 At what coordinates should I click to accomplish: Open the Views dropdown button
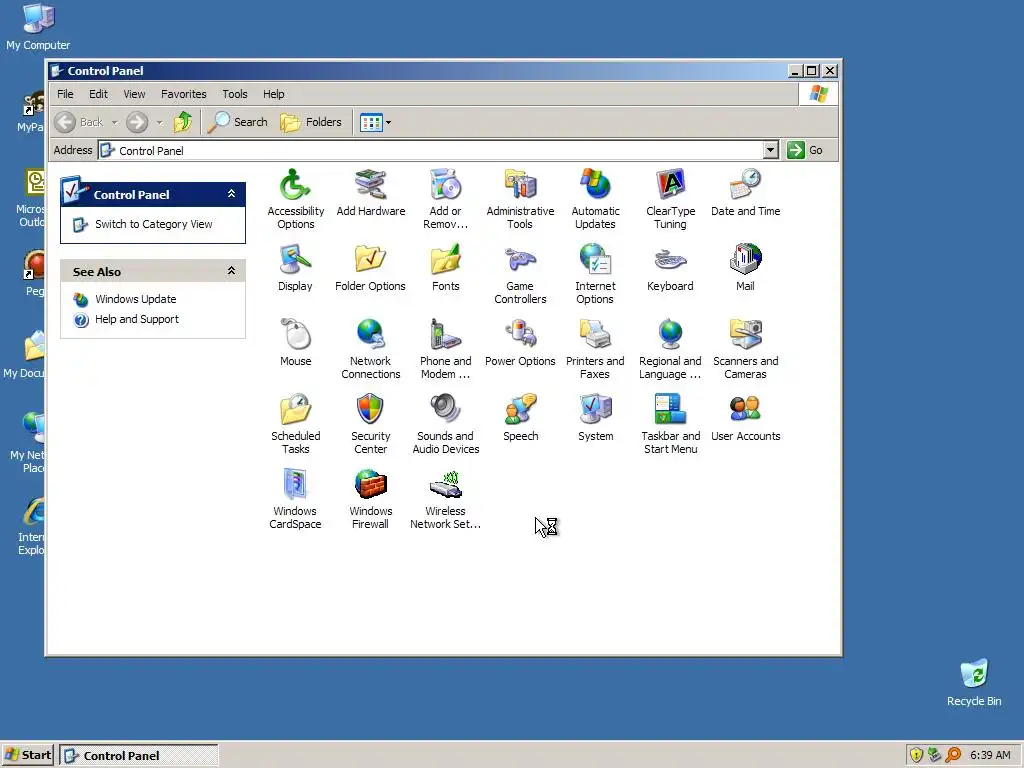coord(376,122)
